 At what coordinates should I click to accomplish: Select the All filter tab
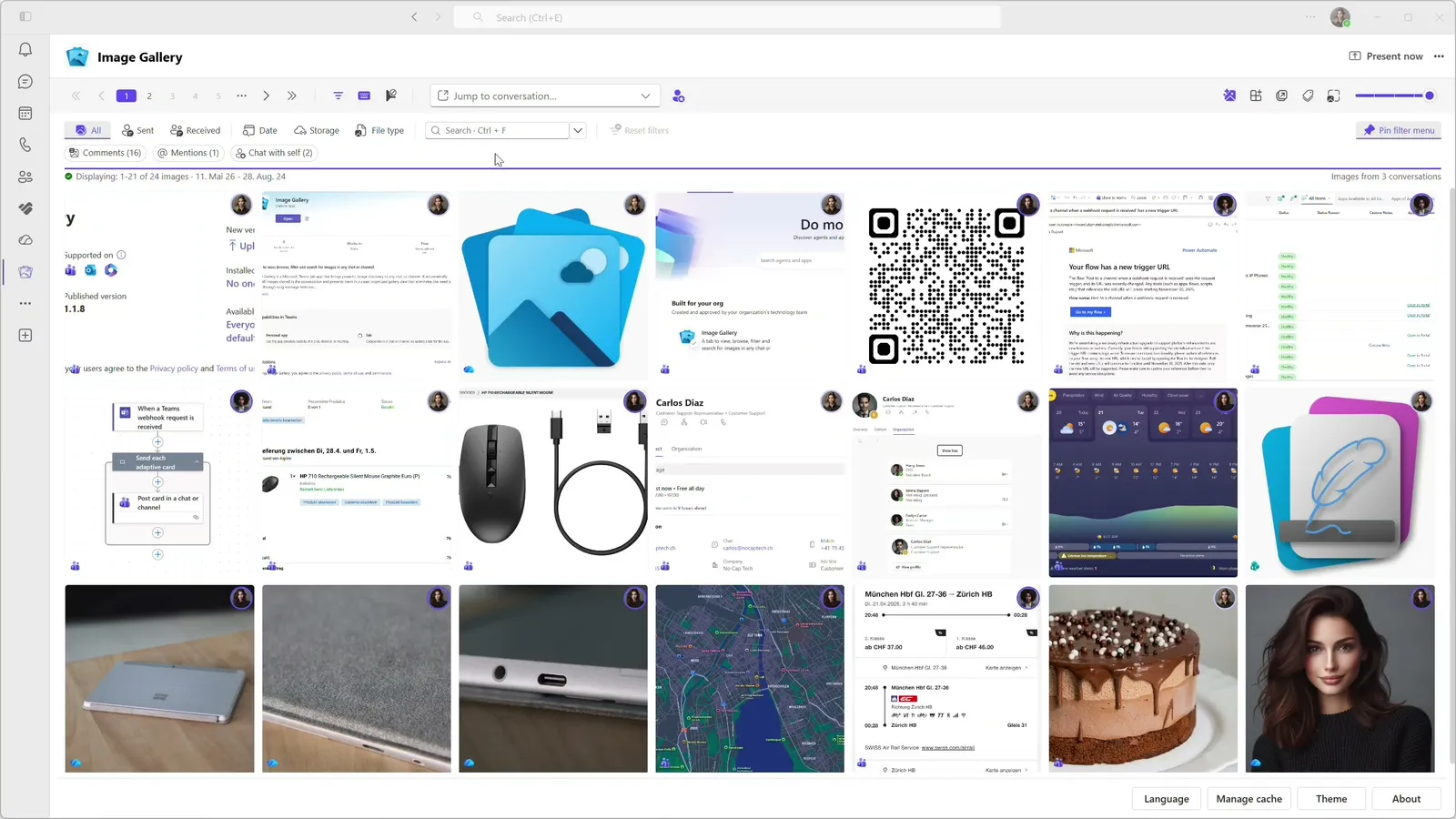88,130
